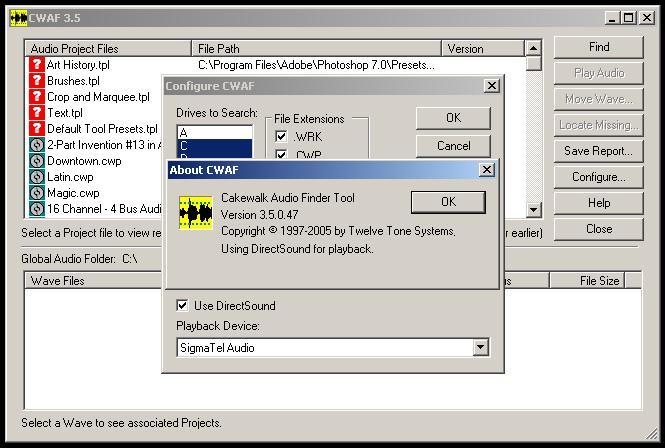Uncheck the Use DirectSound checkbox

[x=182, y=305]
